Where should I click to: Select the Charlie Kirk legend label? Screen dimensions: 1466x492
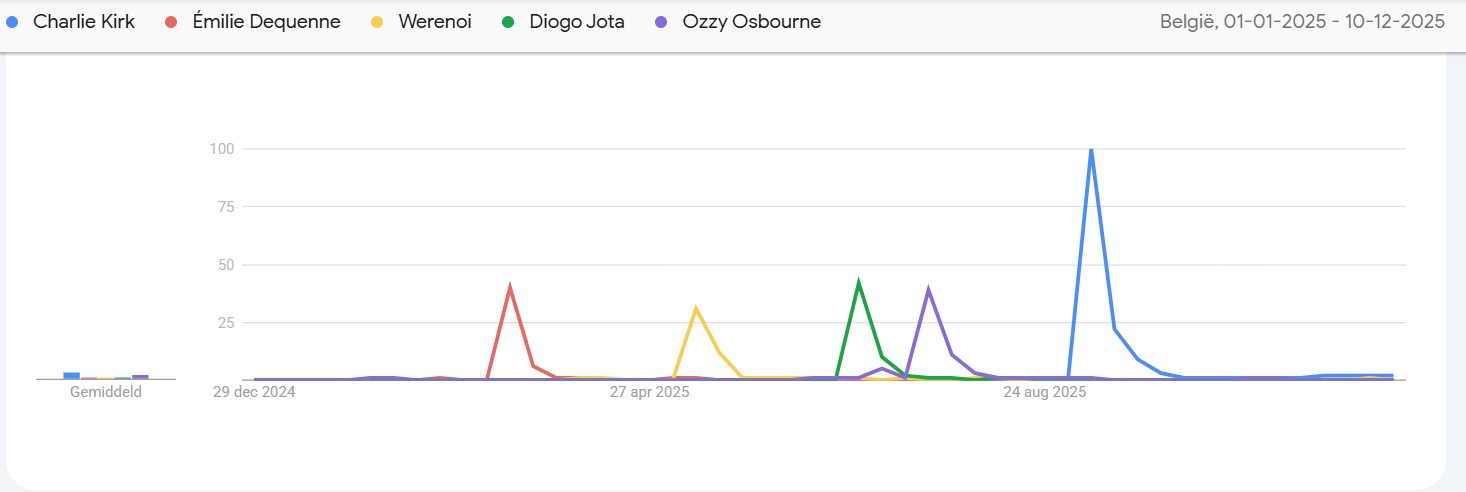click(x=84, y=22)
